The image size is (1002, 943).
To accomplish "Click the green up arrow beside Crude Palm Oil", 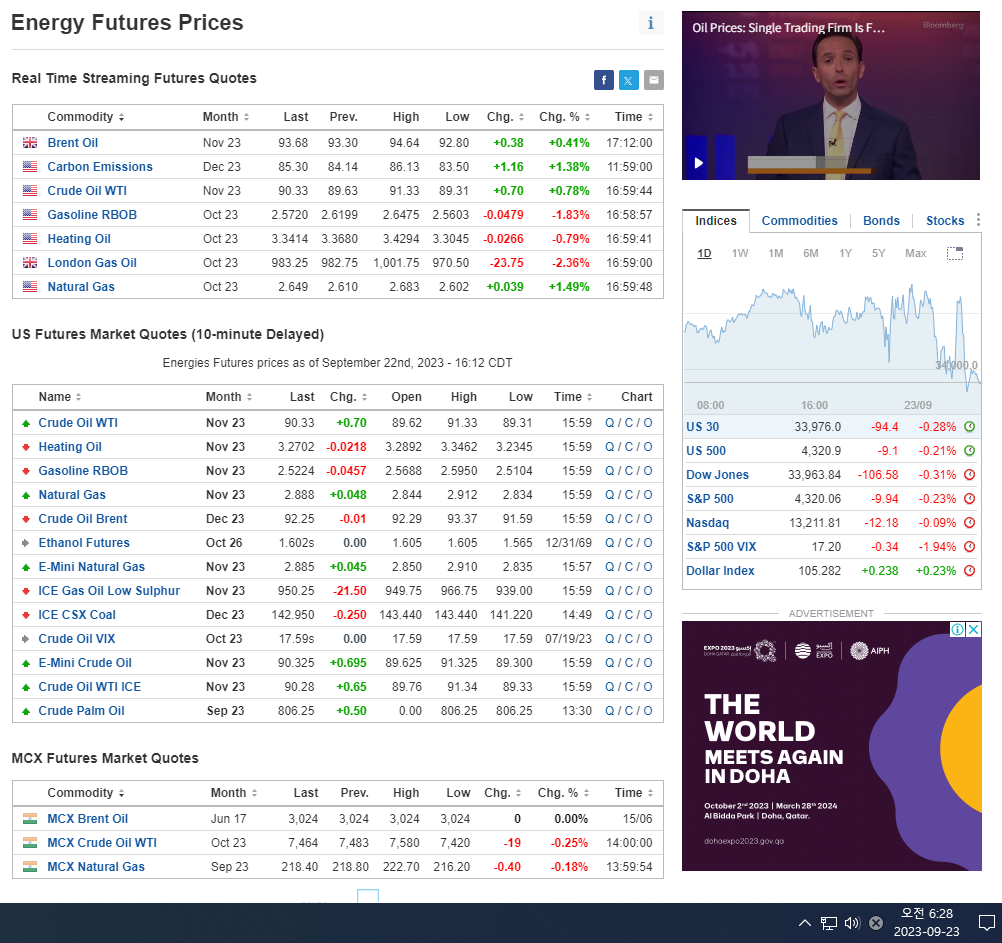I will (x=26, y=711).
